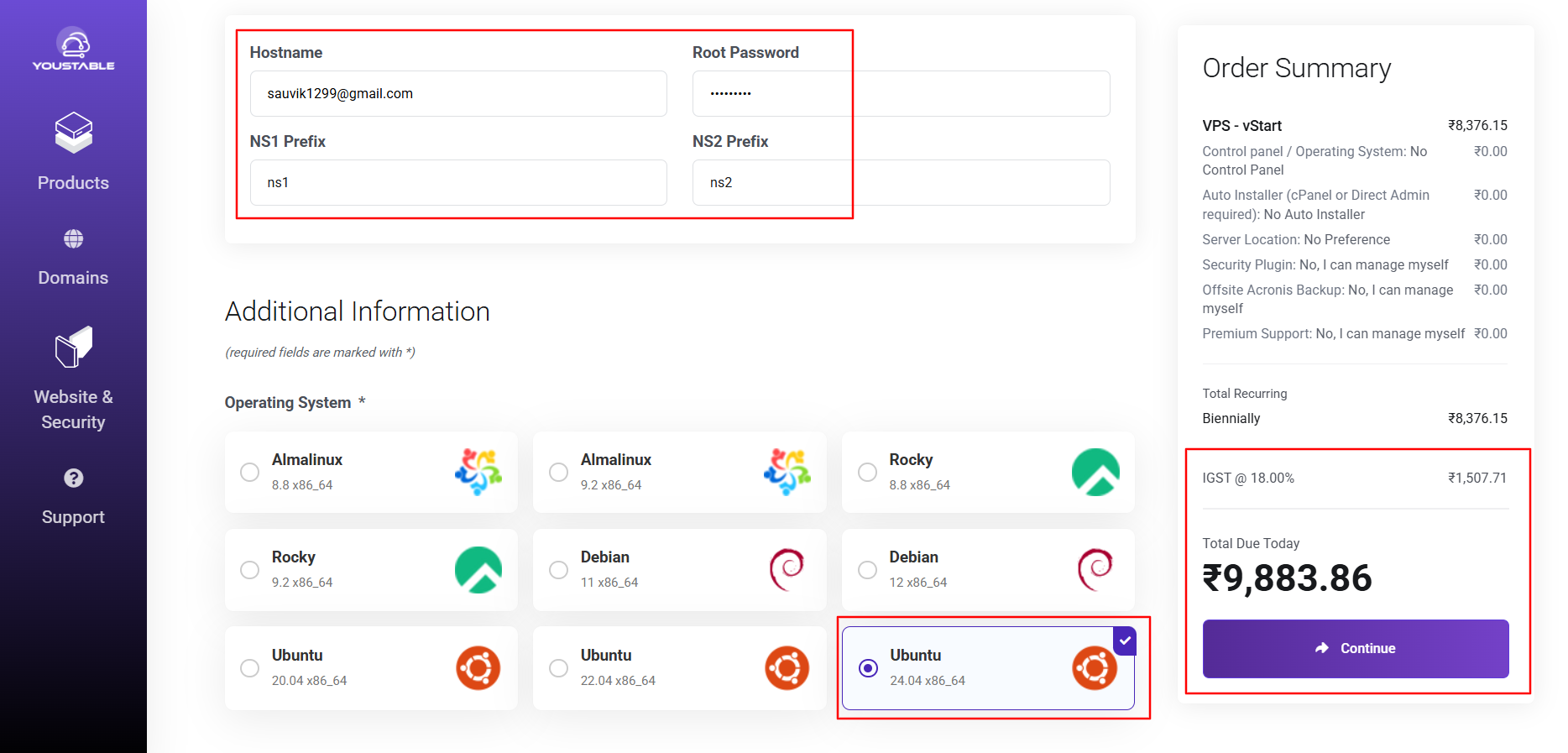Screen dimensions: 1568x753
Task: Open Website & Security shield icon
Action: (73, 347)
